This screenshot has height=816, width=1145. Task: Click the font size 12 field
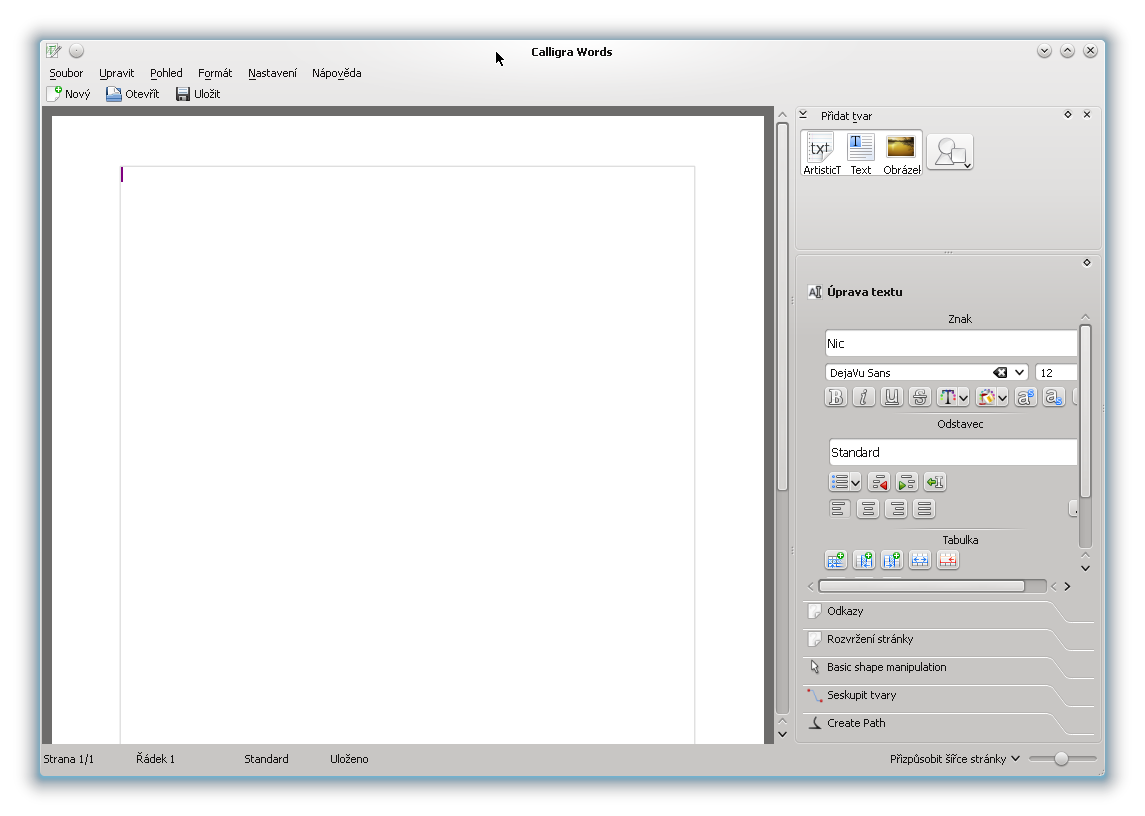[x=1056, y=373]
